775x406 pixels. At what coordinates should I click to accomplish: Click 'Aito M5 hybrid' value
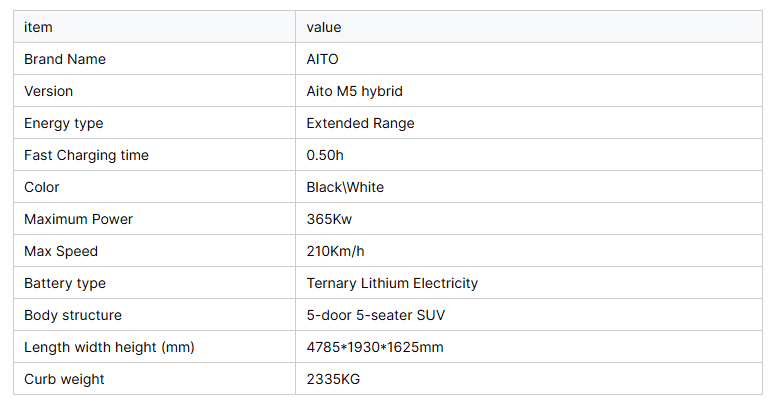pos(354,91)
